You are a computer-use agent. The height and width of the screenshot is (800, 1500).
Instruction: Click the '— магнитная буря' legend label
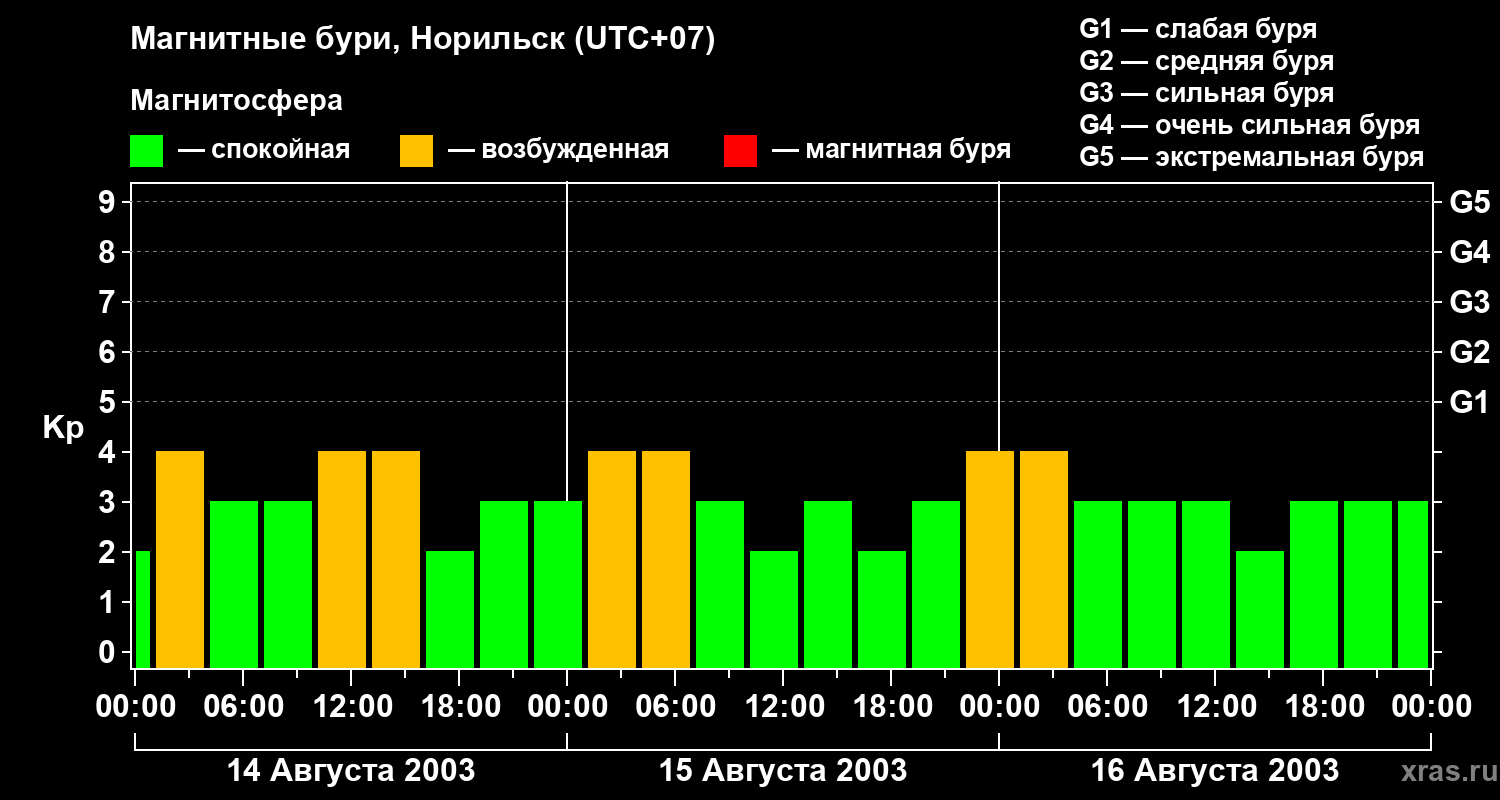pyautogui.click(x=891, y=150)
